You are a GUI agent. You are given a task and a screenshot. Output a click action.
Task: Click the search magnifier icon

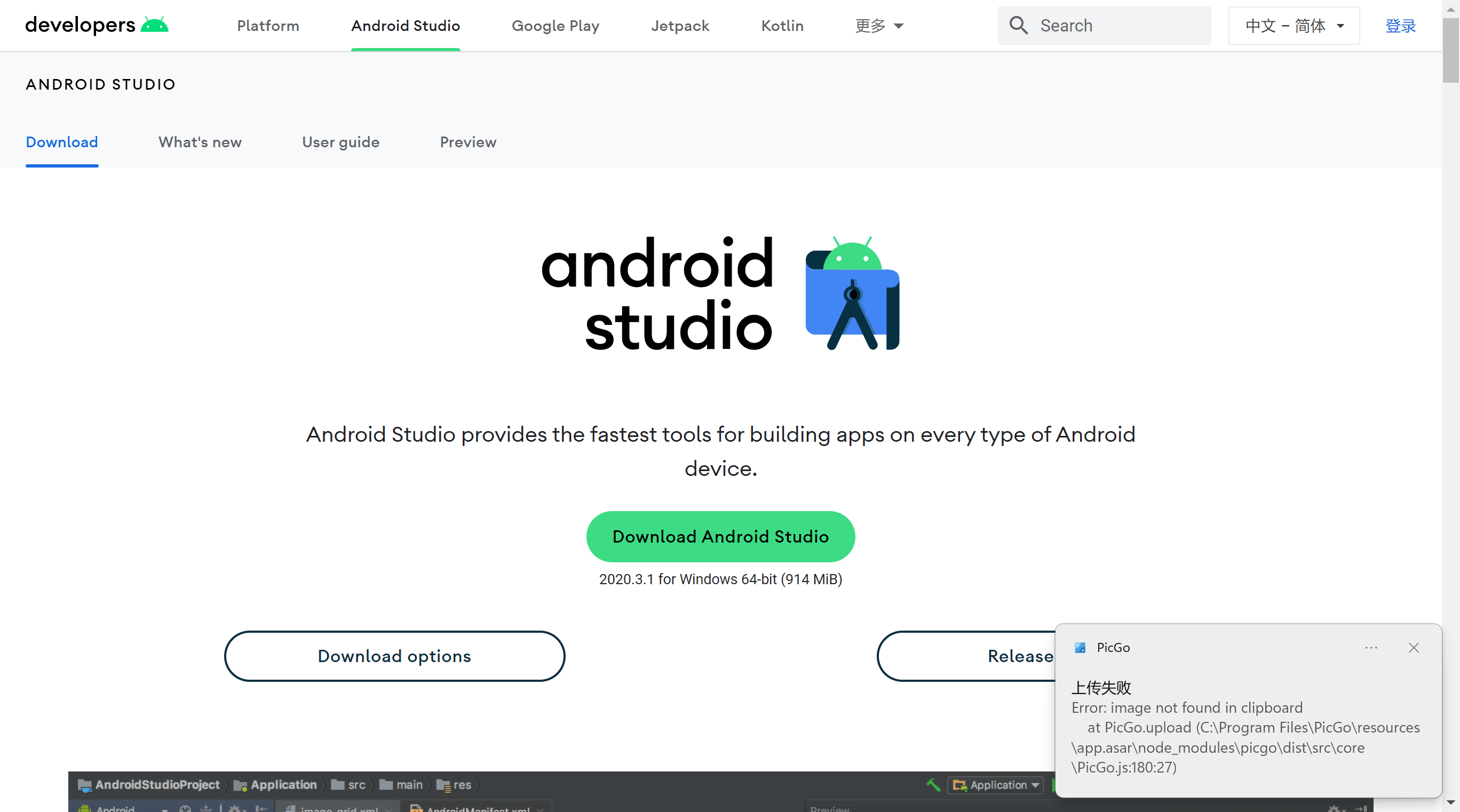click(x=1018, y=25)
